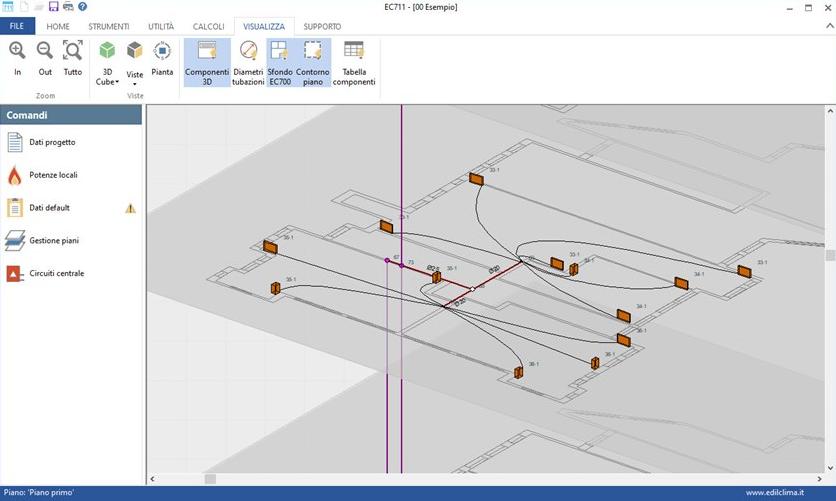
Task: Toggle Sfondo EC700 background
Action: point(279,60)
